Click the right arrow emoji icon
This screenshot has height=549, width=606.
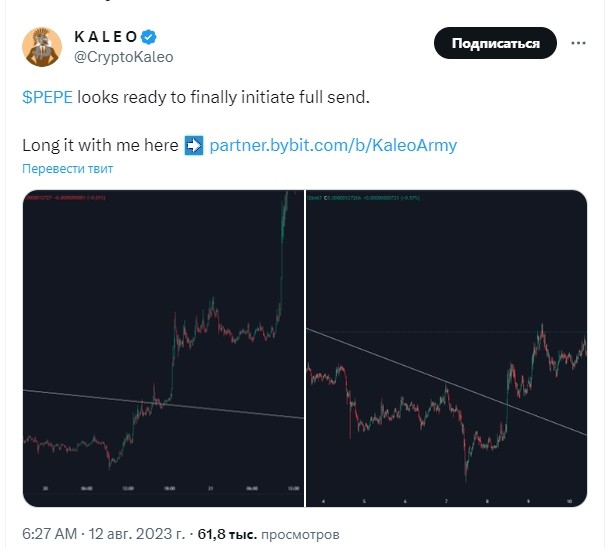tap(194, 146)
